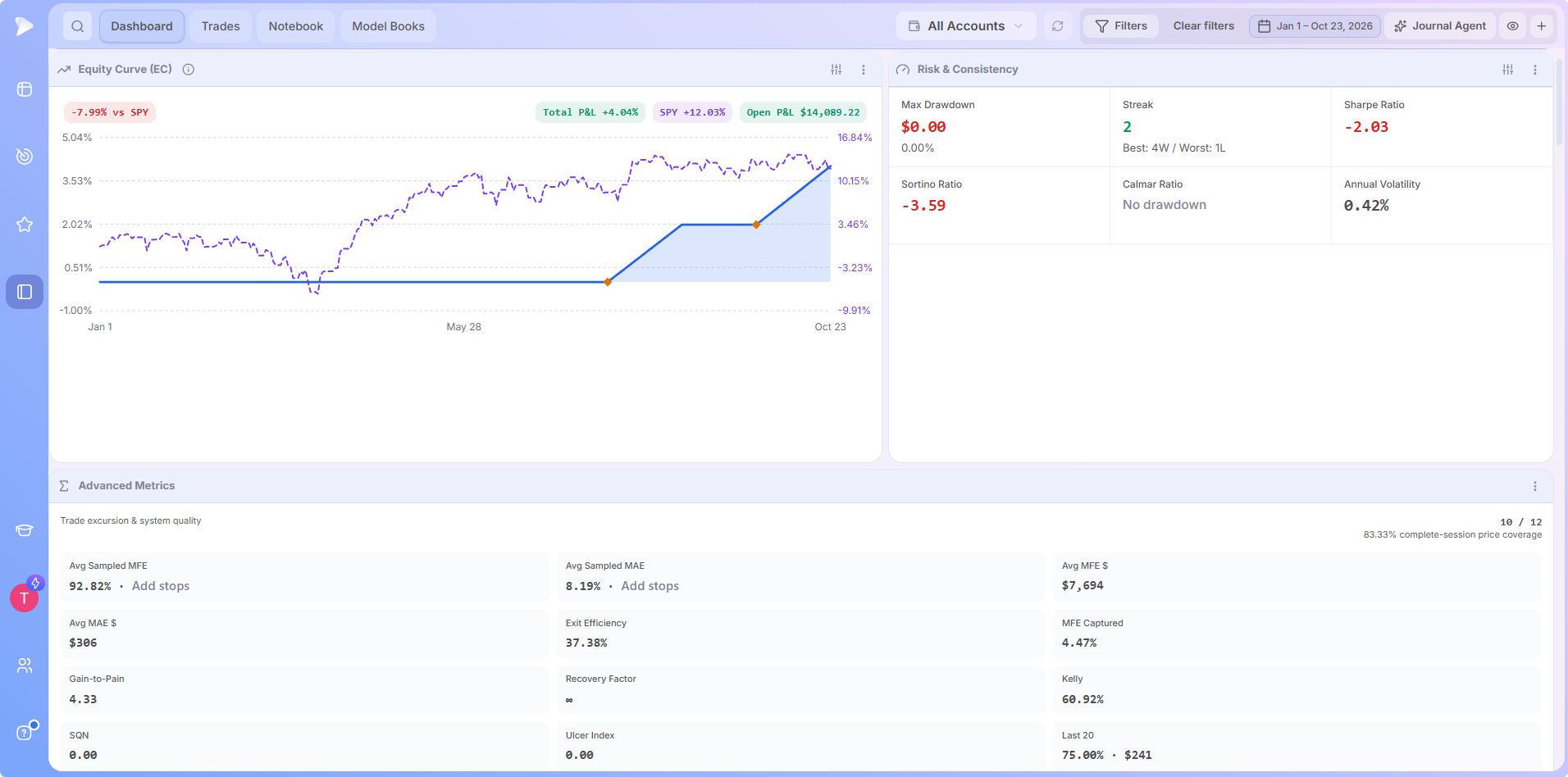This screenshot has height=777, width=1568.
Task: Select the active layout panel sidebar icon
Action: [x=25, y=292]
